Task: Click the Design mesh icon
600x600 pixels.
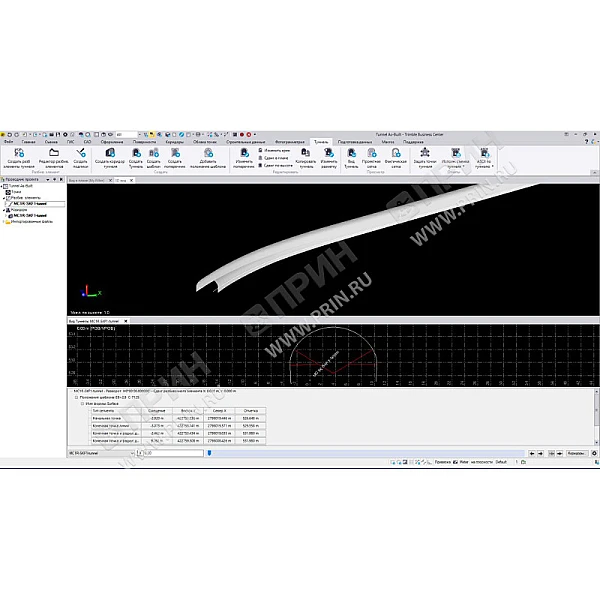Action: pos(370,155)
